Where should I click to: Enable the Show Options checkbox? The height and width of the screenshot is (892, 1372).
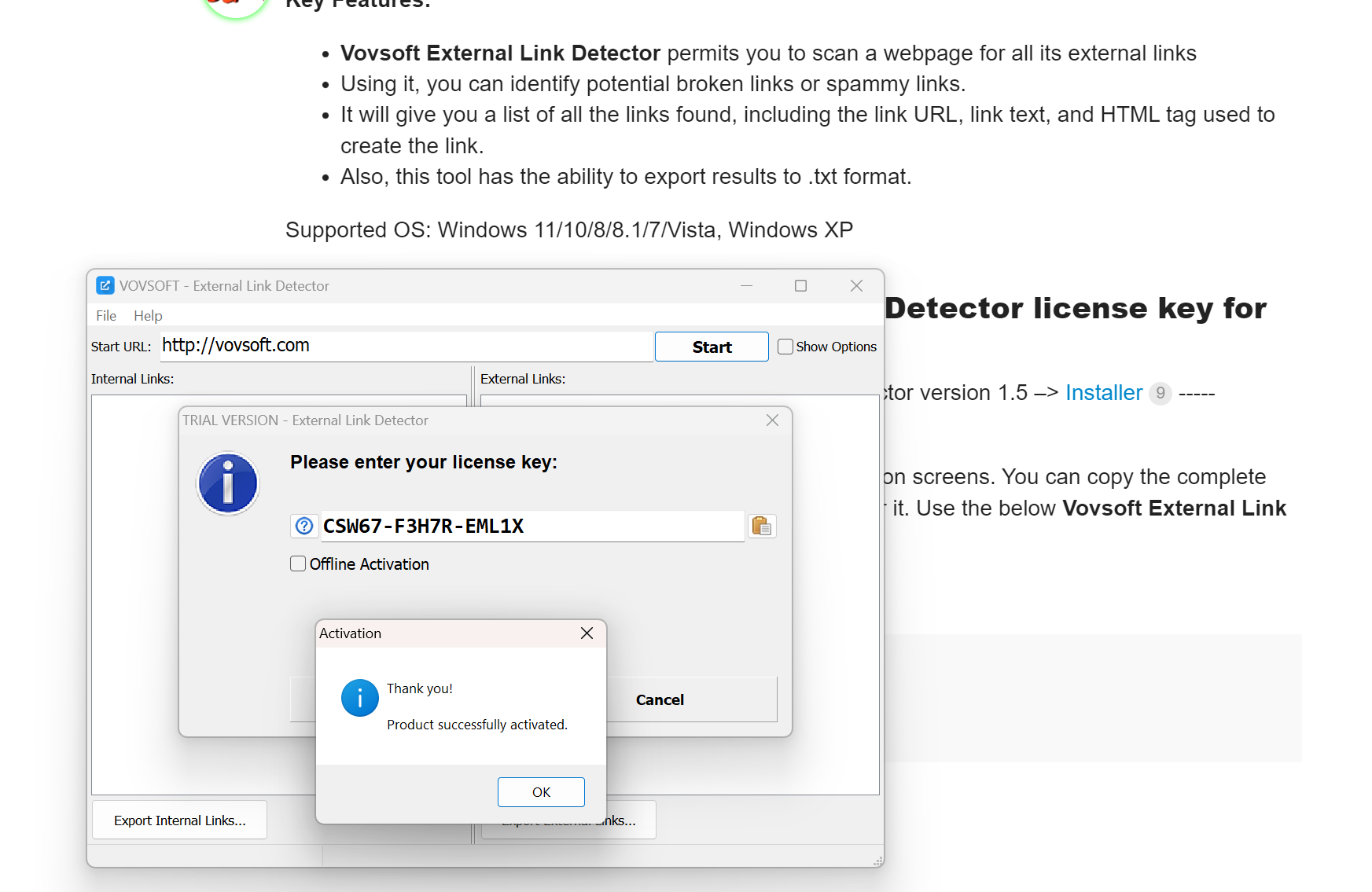click(x=785, y=347)
